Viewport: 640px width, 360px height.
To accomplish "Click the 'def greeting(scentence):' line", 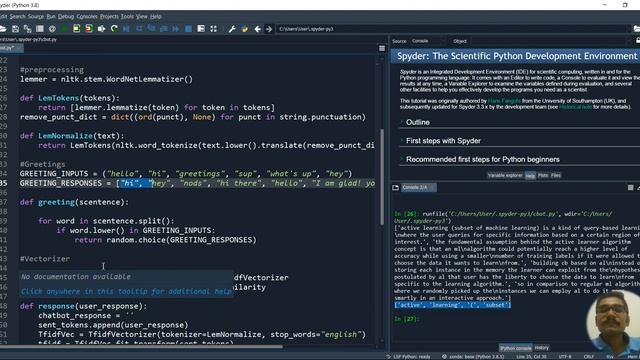I will click(74, 202).
